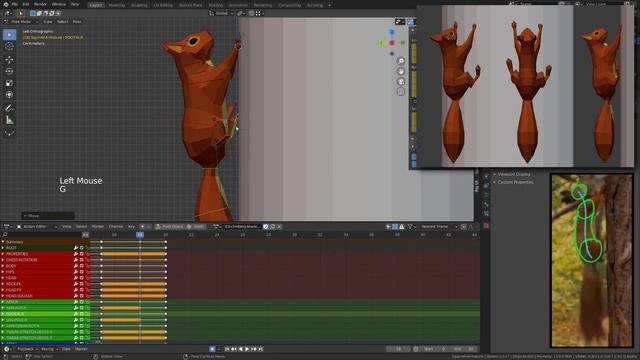The image size is (640, 360).
Task: Toggle the fake user shield for action
Action: pyautogui.click(x=266, y=227)
